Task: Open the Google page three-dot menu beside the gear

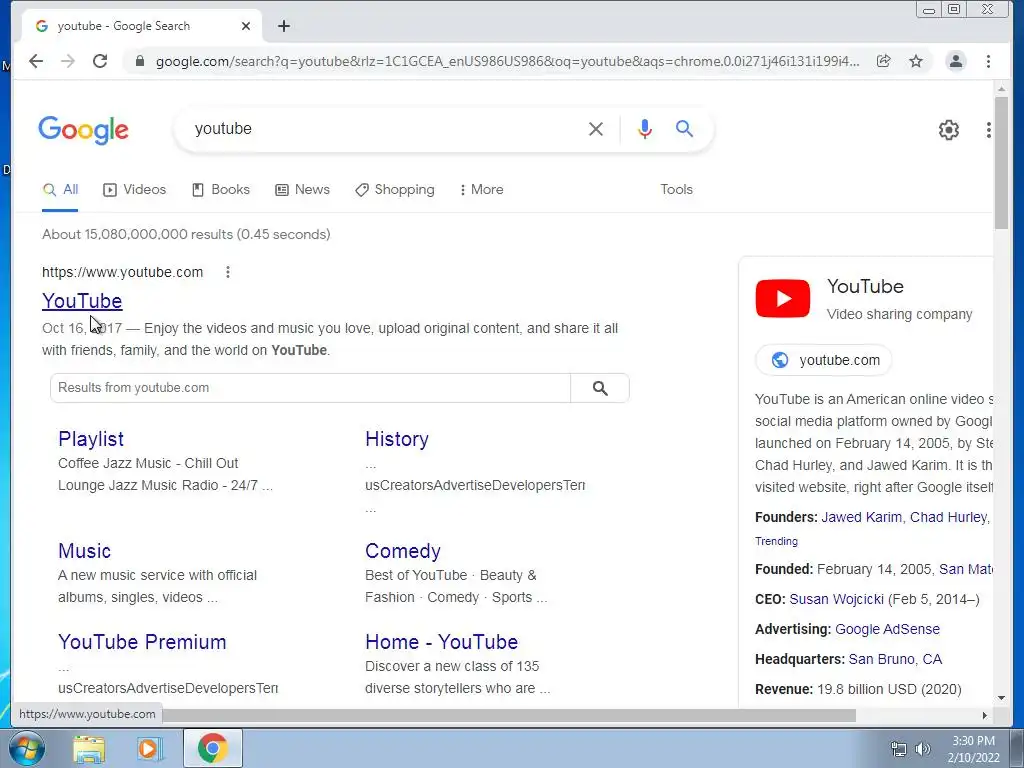Action: point(988,130)
